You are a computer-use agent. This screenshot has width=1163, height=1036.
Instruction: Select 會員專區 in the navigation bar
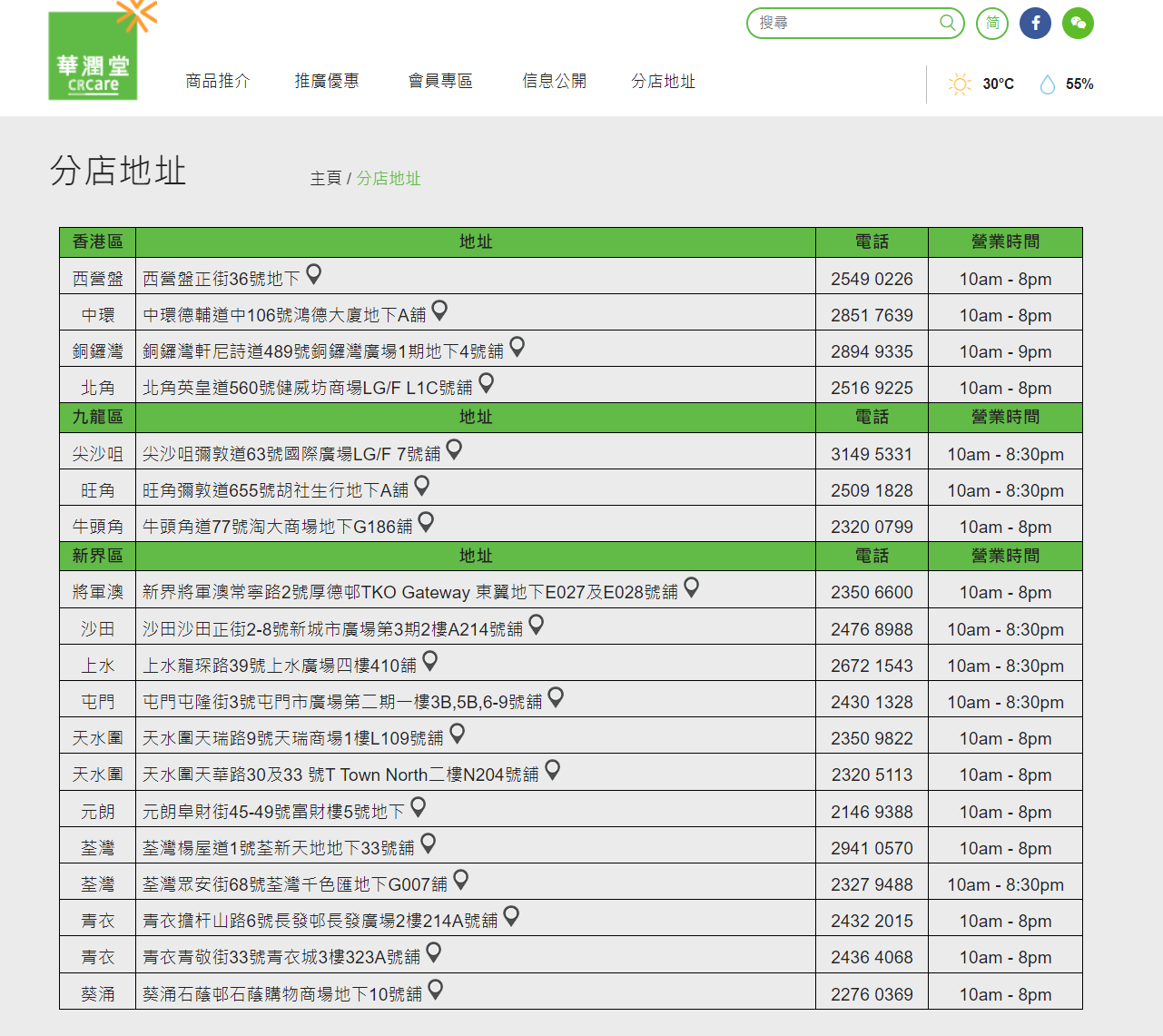(440, 82)
